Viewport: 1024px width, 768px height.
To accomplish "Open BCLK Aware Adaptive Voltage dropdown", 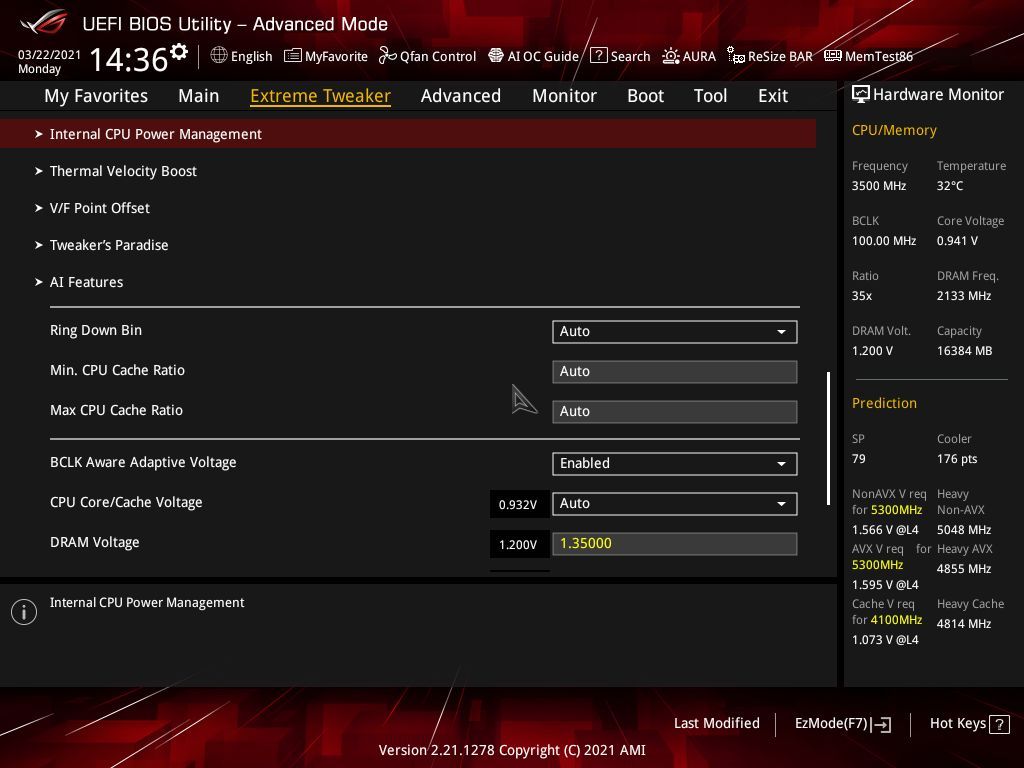I will [x=675, y=464].
